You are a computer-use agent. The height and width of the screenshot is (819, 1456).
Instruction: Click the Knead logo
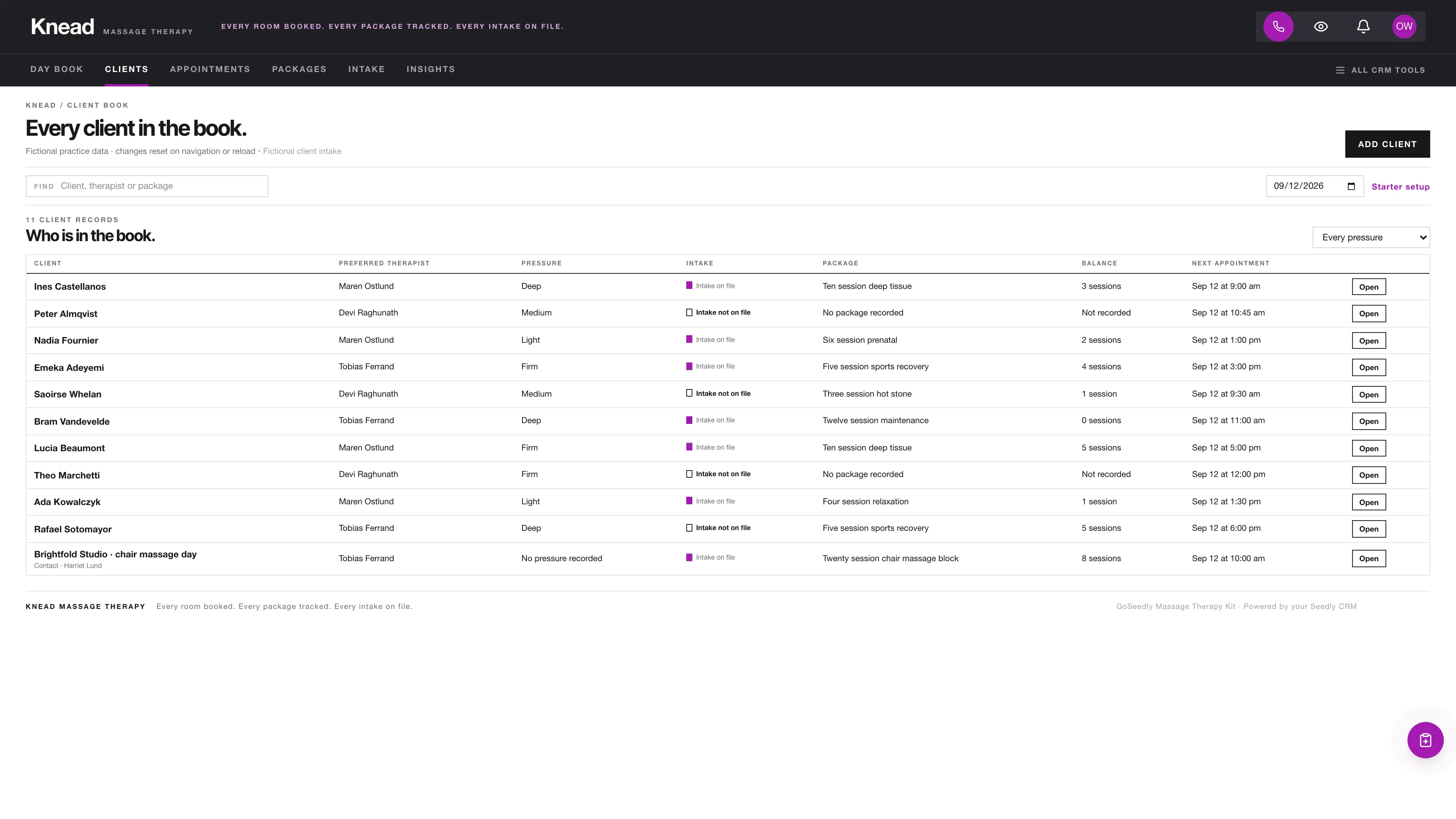coord(62,27)
